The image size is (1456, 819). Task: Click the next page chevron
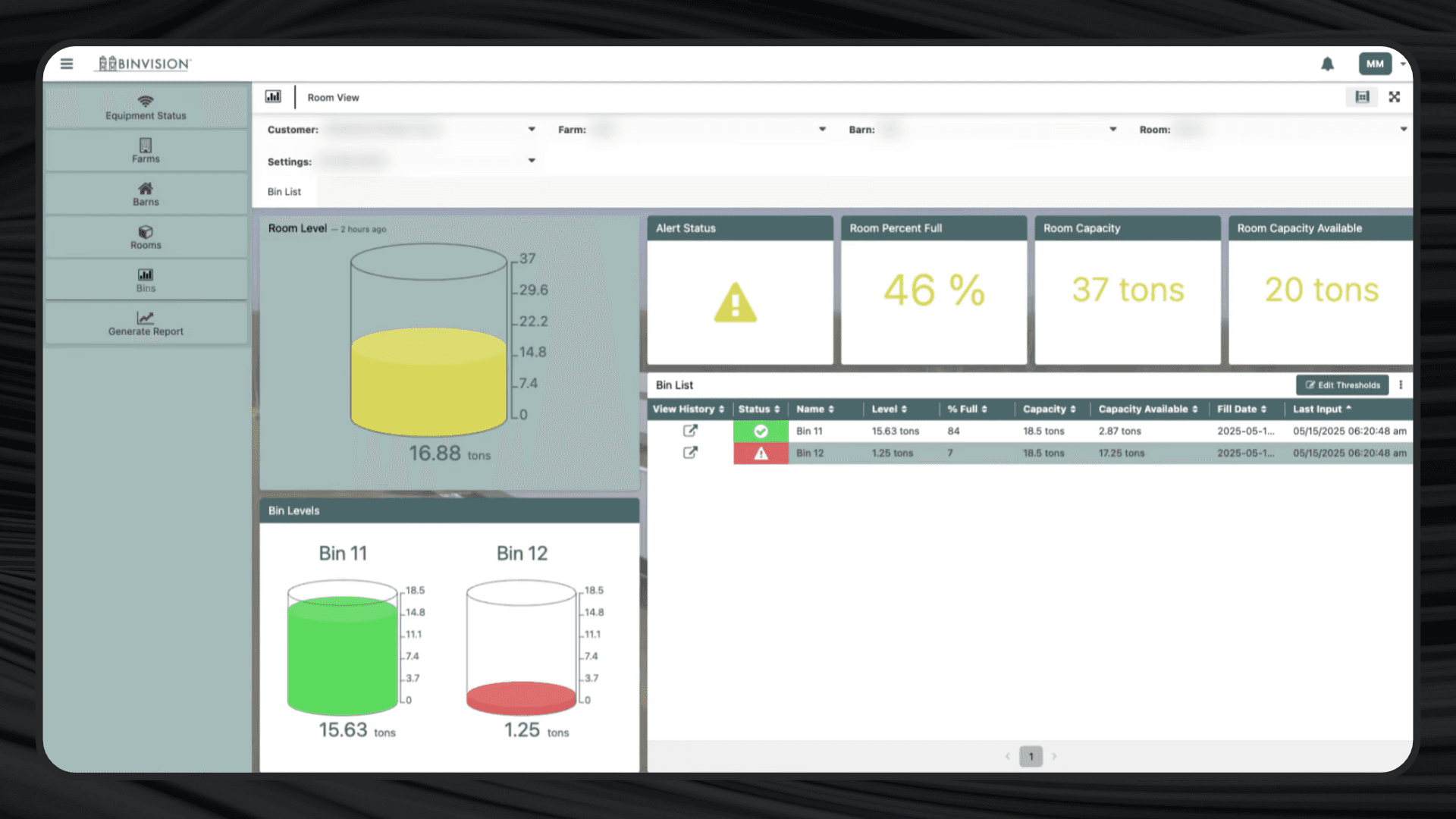pos(1055,756)
